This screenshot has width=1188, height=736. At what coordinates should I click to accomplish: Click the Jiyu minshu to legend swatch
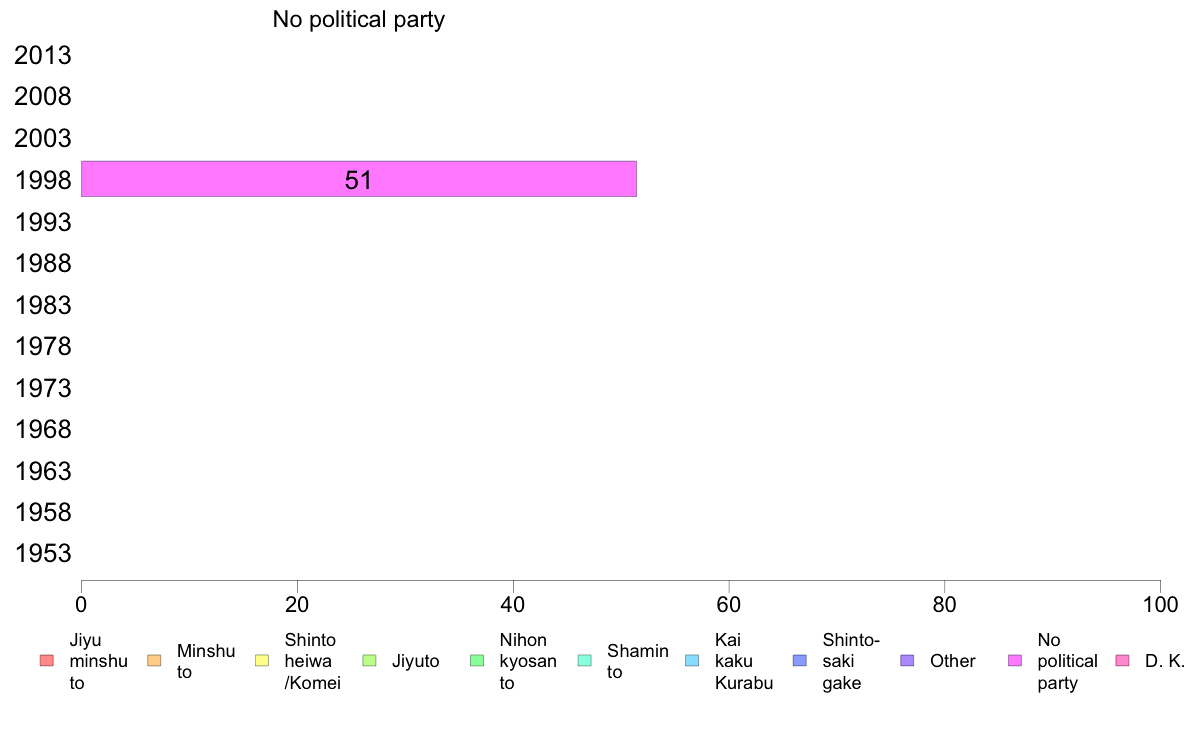click(47, 660)
